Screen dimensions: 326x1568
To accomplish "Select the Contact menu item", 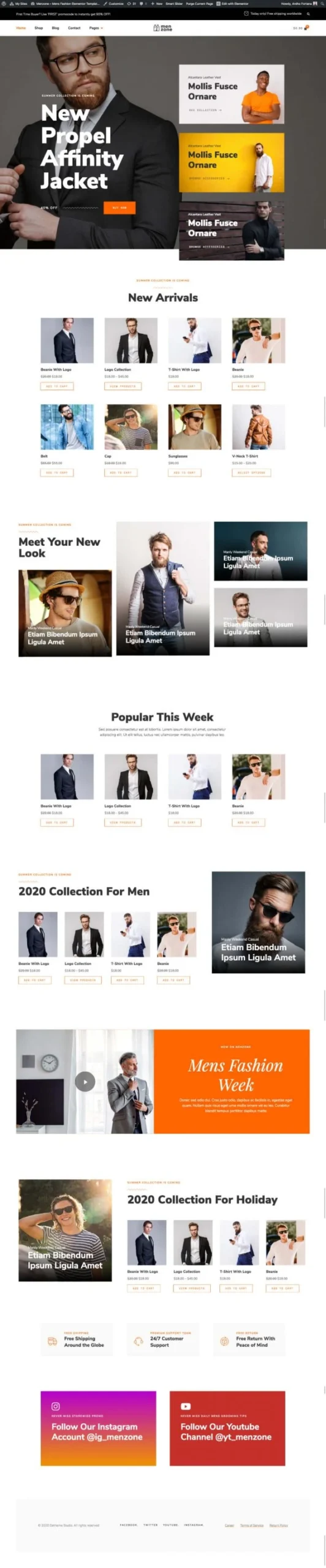I will 74,28.
